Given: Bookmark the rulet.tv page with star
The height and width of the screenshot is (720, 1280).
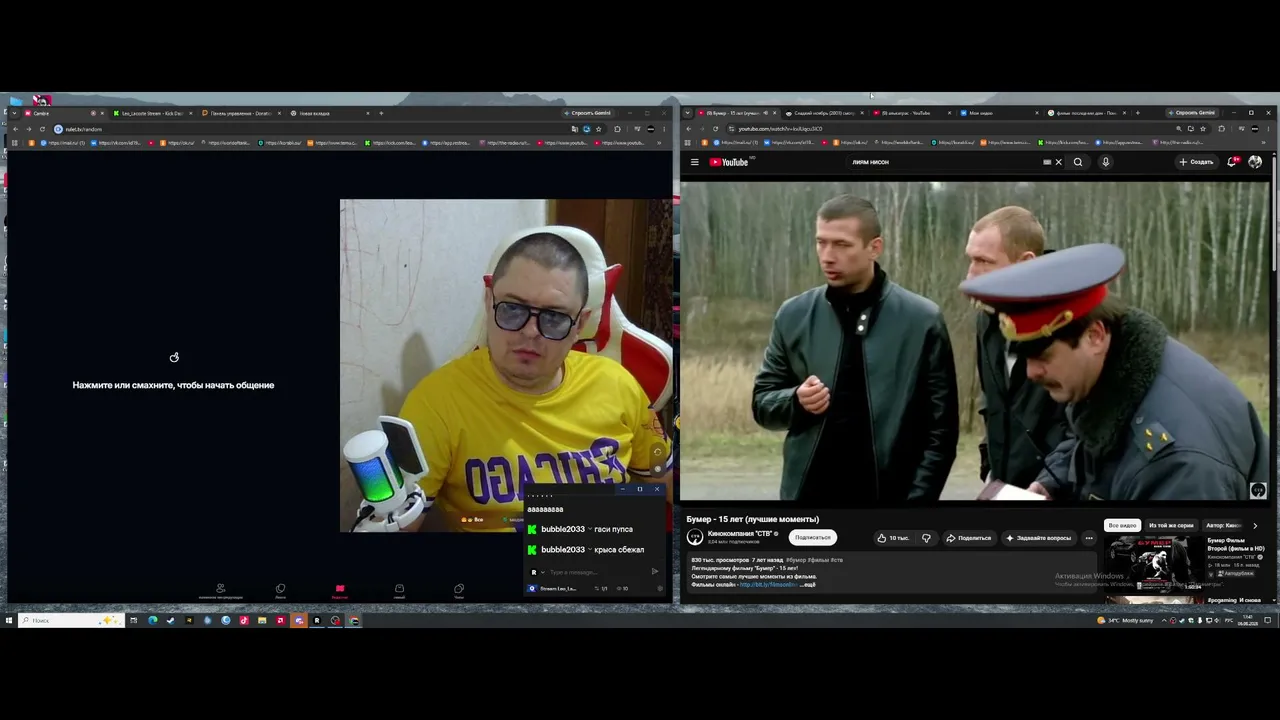Looking at the screenshot, I should point(599,129).
